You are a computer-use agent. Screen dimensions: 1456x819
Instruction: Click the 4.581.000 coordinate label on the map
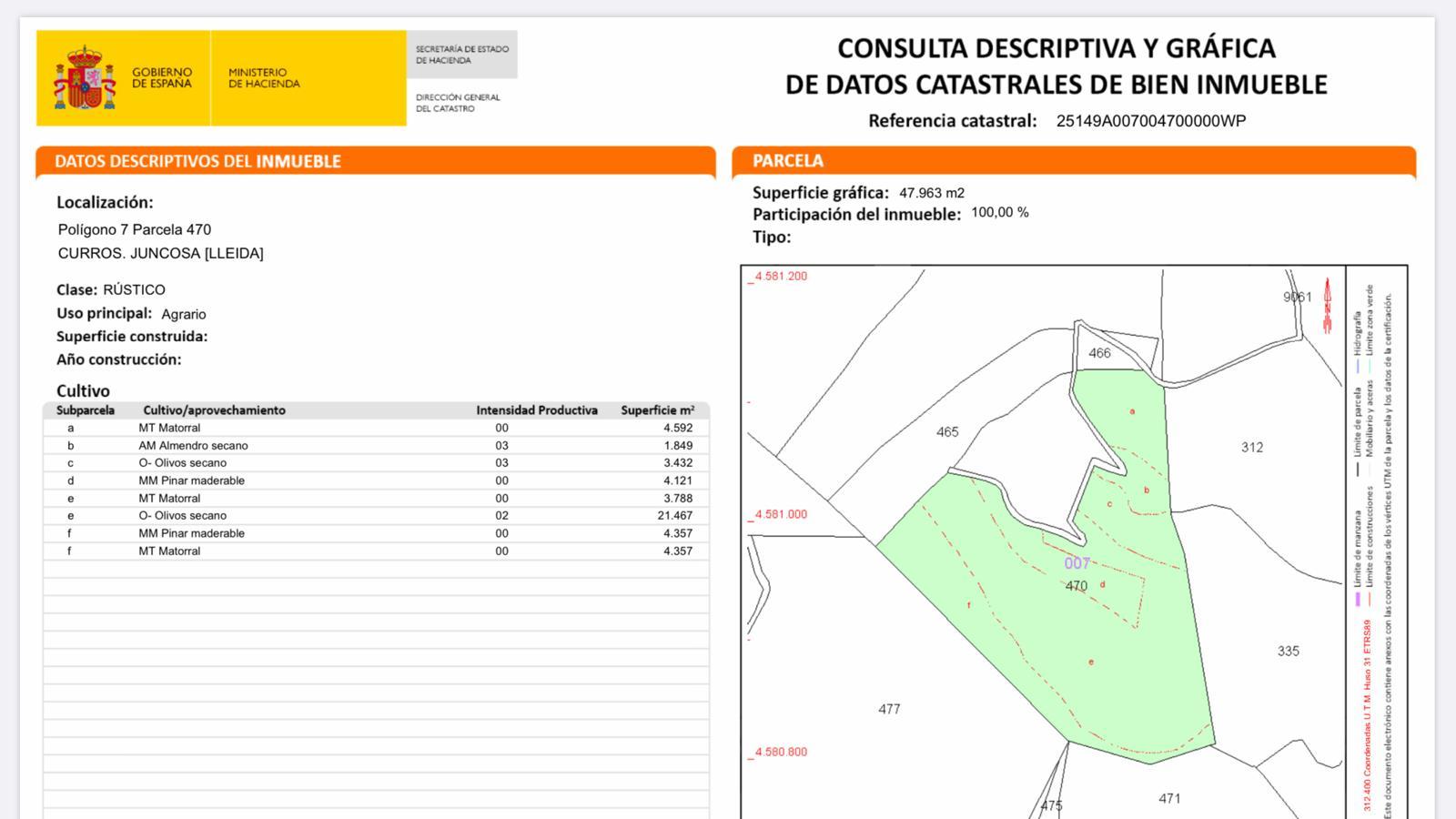780,514
